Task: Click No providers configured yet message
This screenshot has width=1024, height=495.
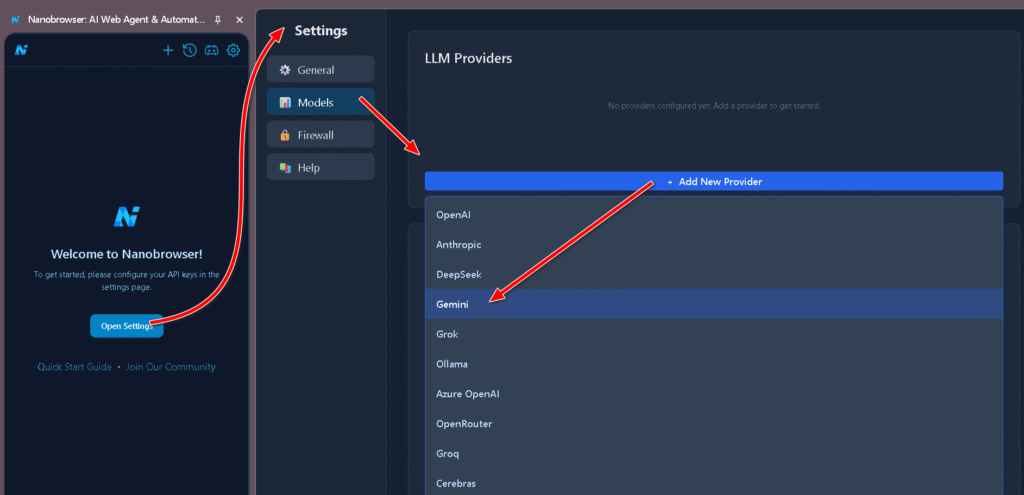Action: pyautogui.click(x=714, y=106)
